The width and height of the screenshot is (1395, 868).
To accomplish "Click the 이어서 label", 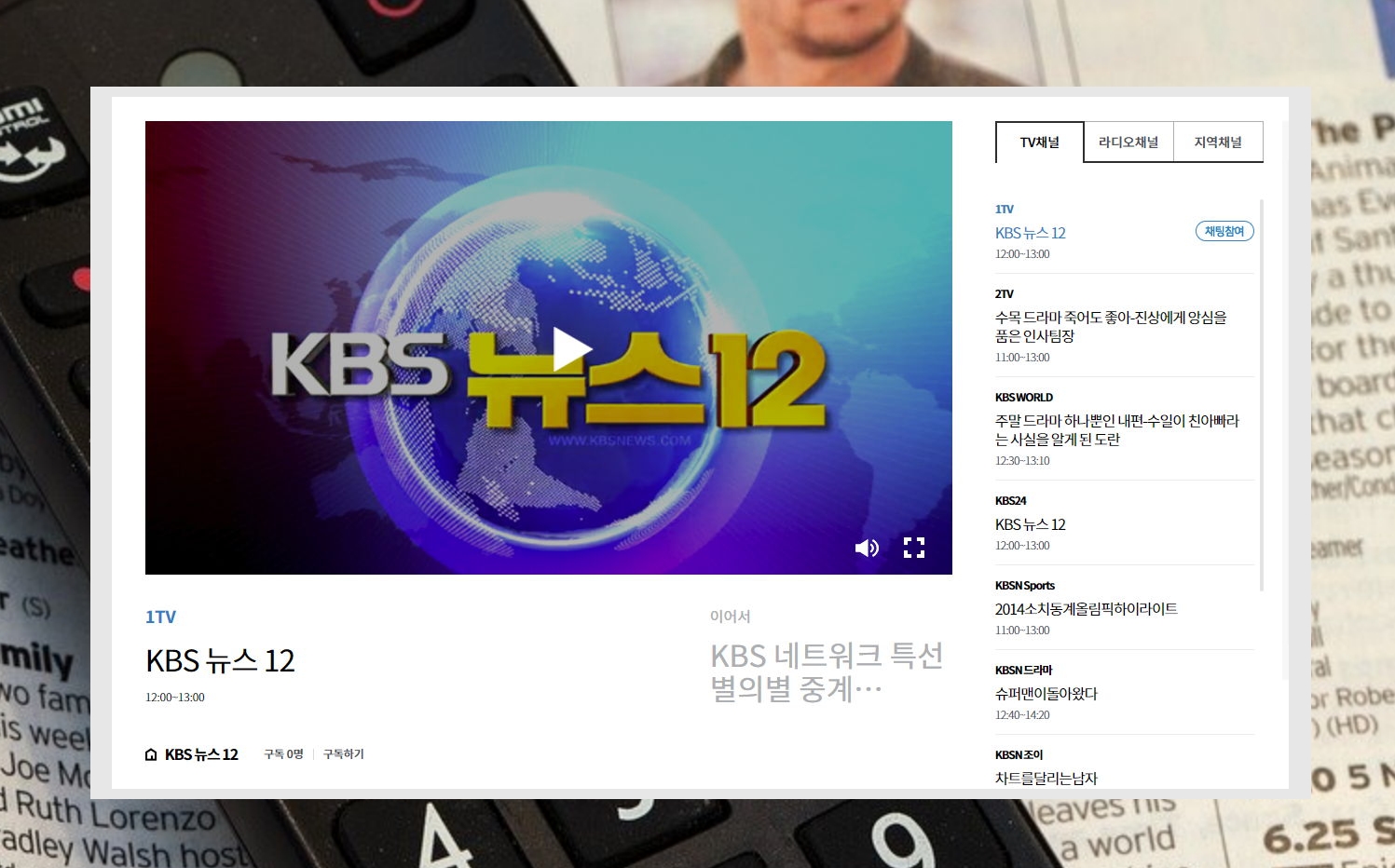I will pos(730,617).
